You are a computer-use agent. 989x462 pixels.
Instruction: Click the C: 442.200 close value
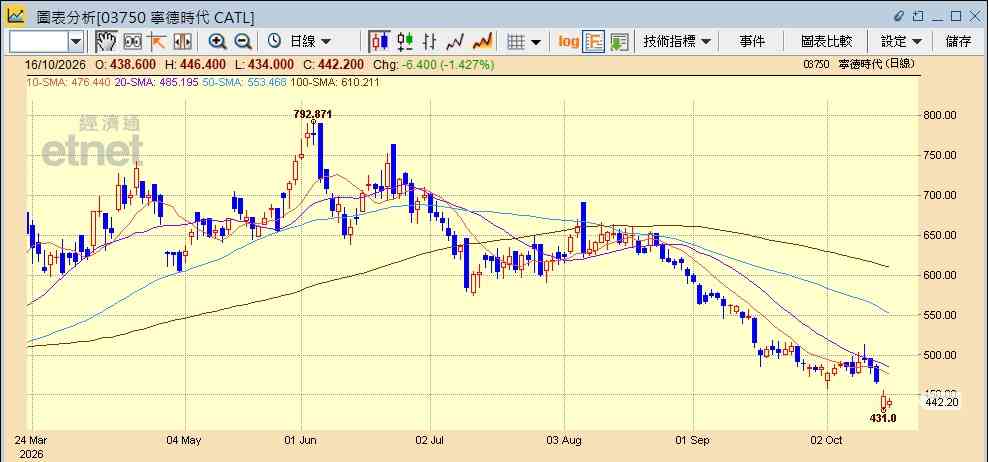333,65
